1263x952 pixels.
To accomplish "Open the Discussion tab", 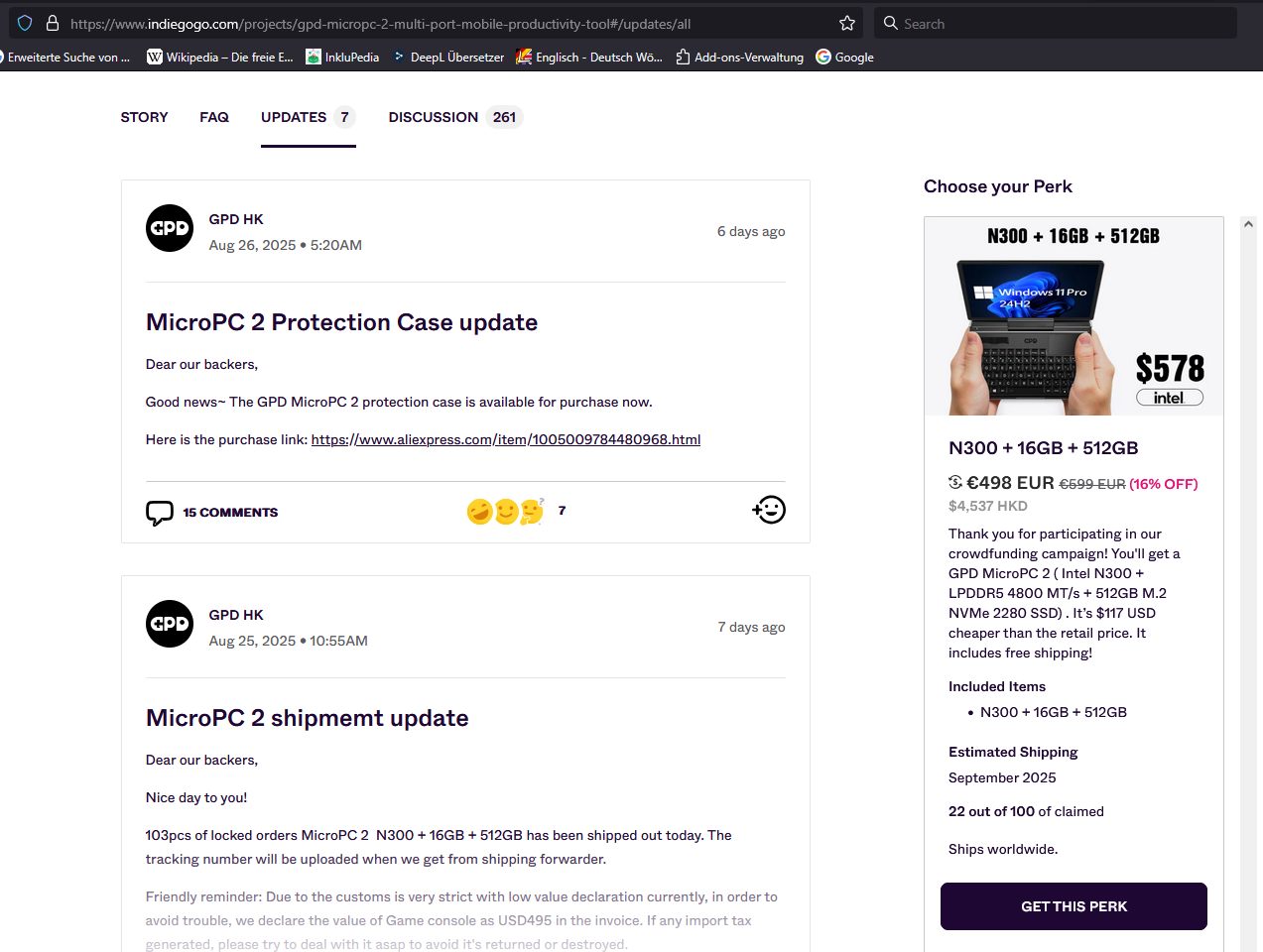I will [x=455, y=117].
